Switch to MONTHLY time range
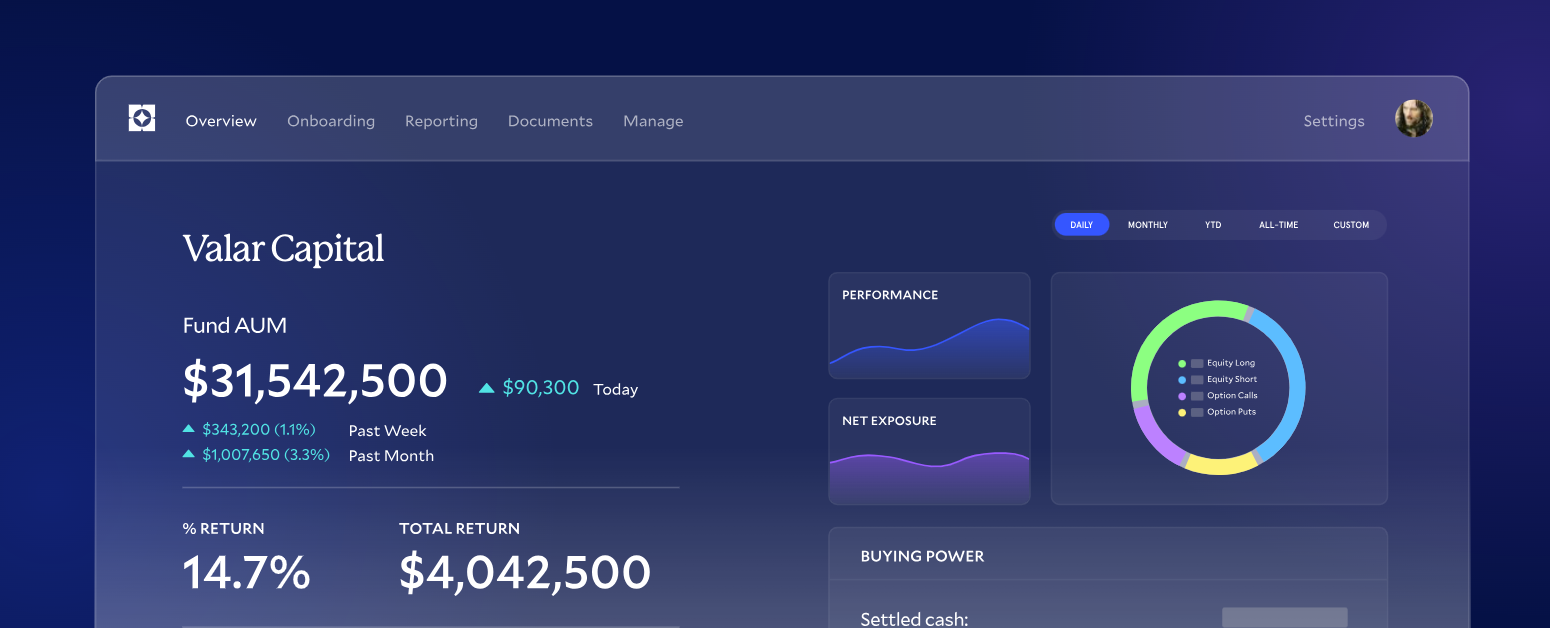The image size is (1550, 628). point(1147,224)
